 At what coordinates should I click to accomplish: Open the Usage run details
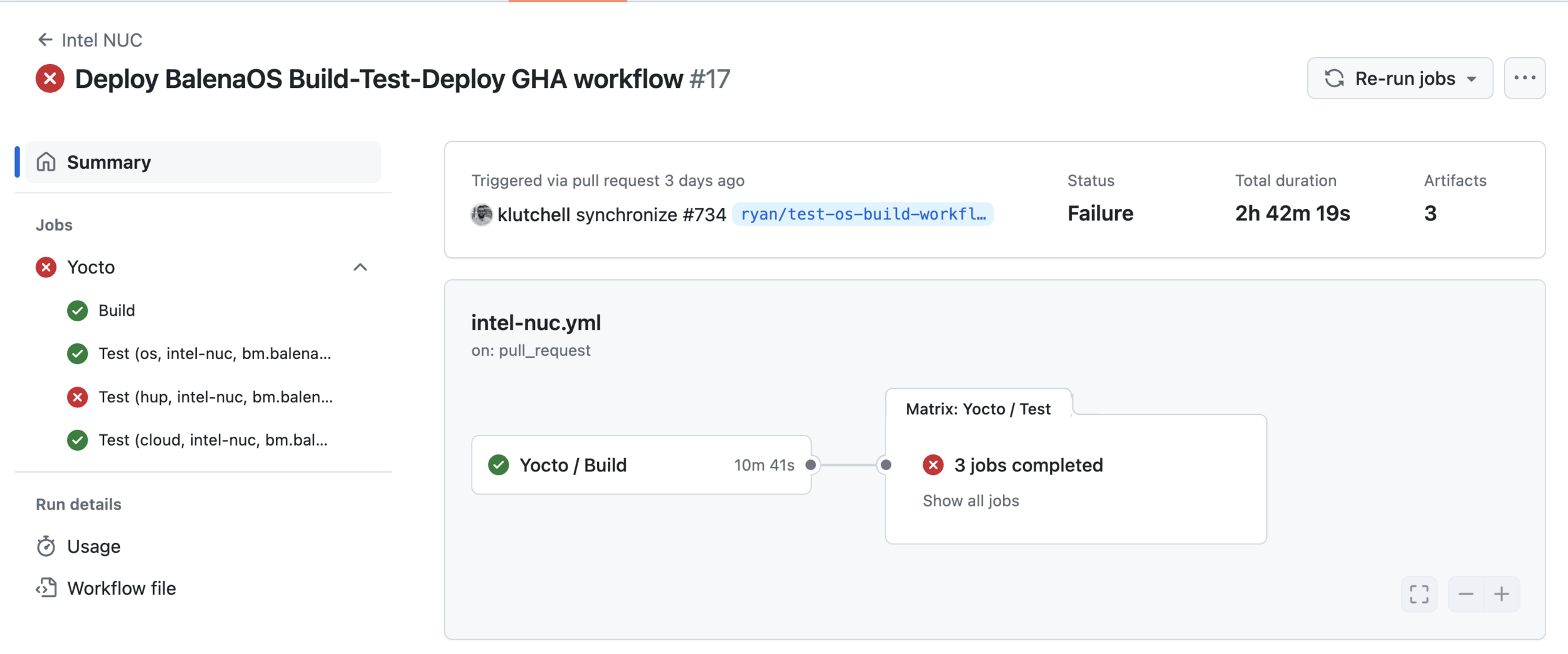93,546
